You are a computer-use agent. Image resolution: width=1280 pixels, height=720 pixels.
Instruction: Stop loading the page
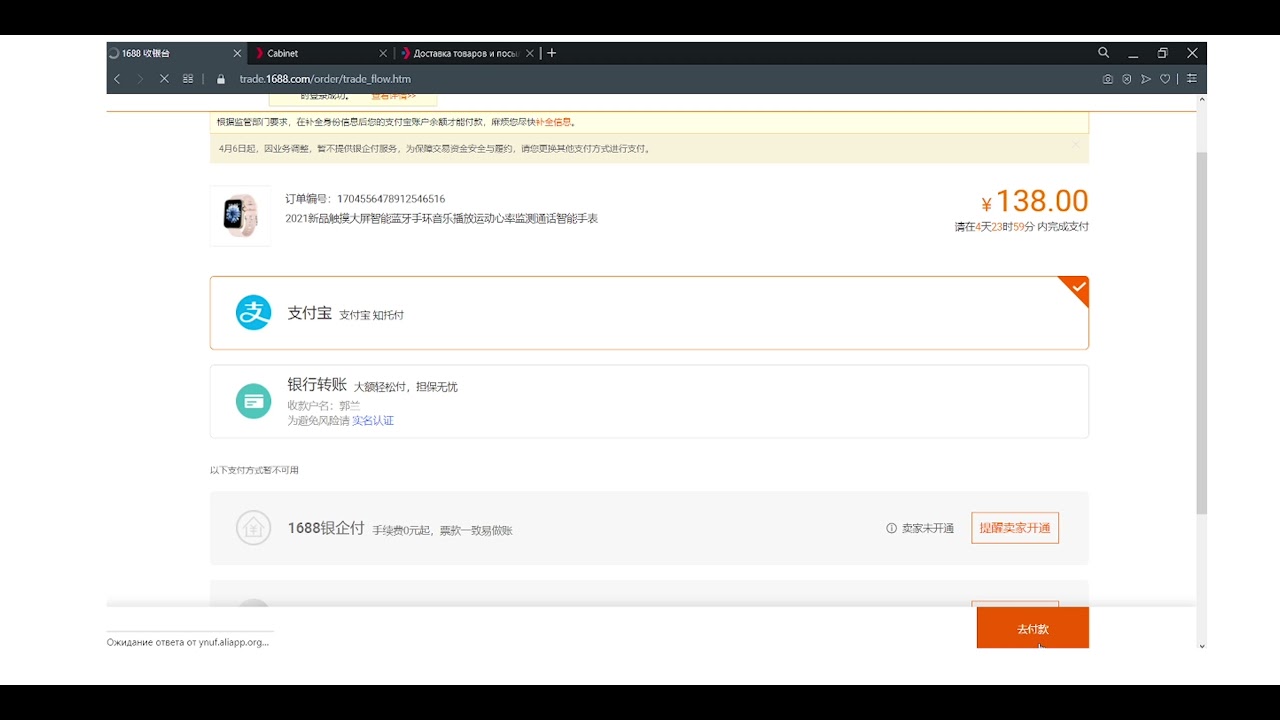click(164, 79)
